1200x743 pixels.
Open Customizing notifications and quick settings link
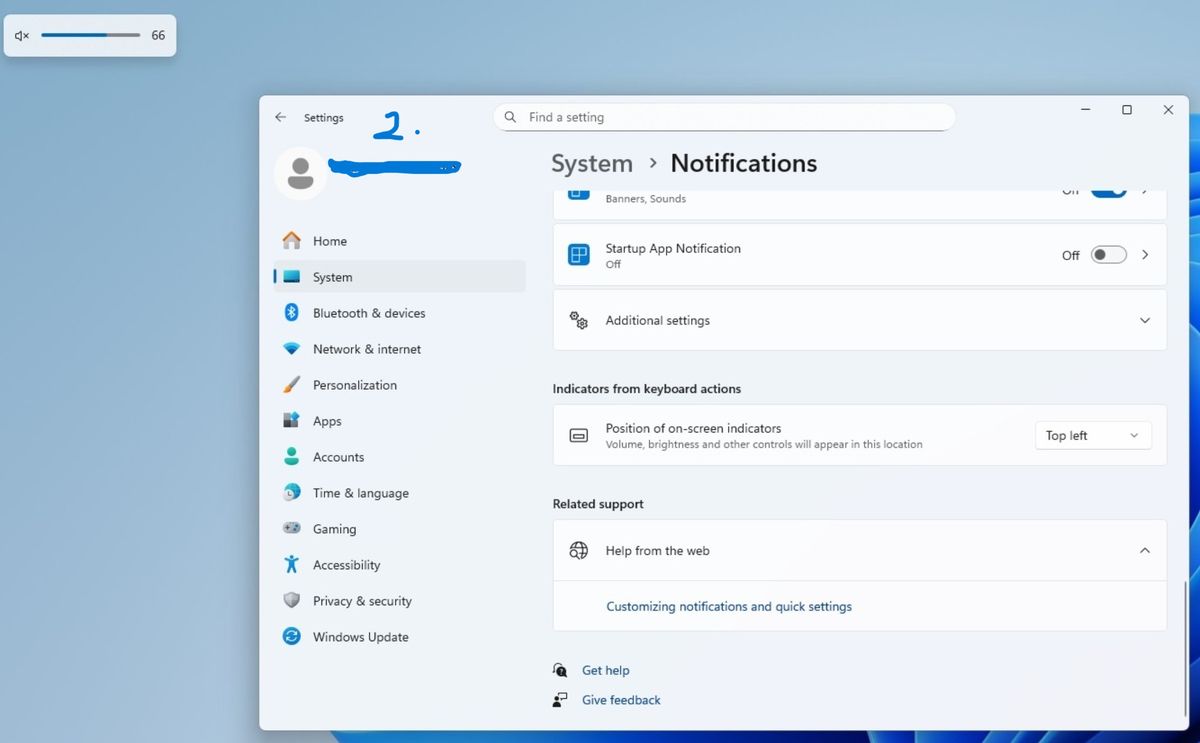(729, 607)
